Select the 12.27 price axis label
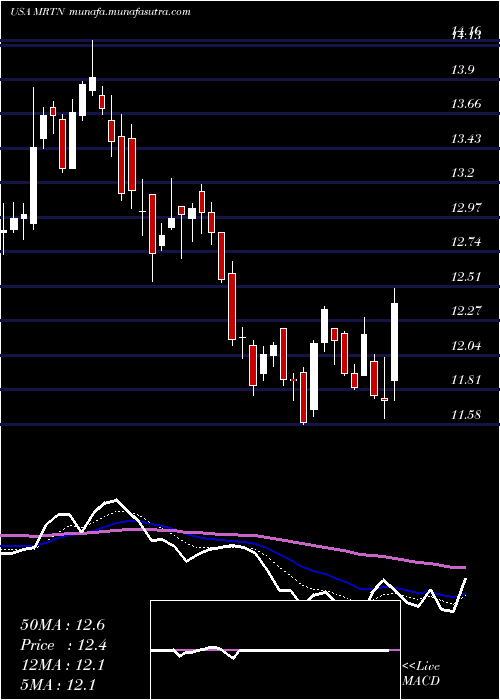The height and width of the screenshot is (700, 500). 468,311
